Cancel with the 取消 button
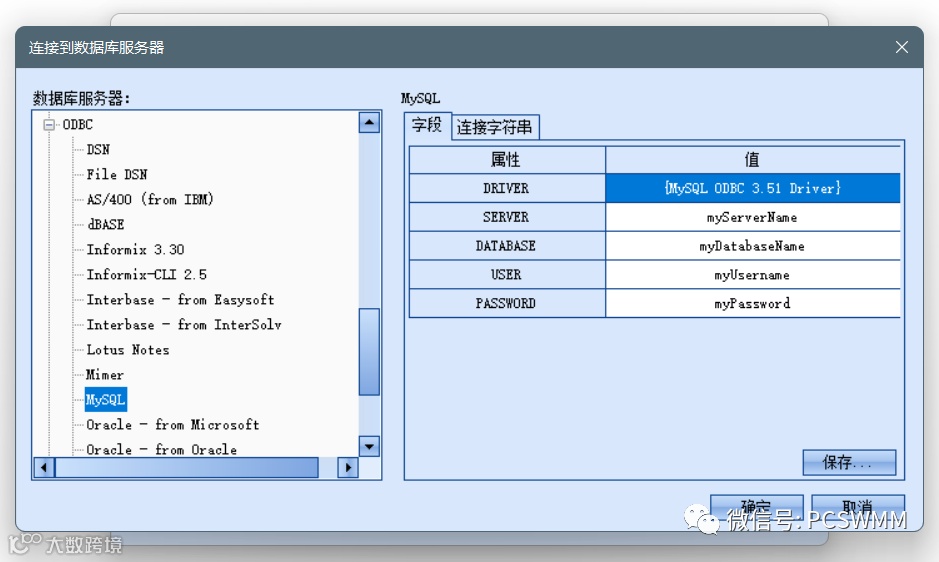Screen dimensions: 939x562 [858, 507]
